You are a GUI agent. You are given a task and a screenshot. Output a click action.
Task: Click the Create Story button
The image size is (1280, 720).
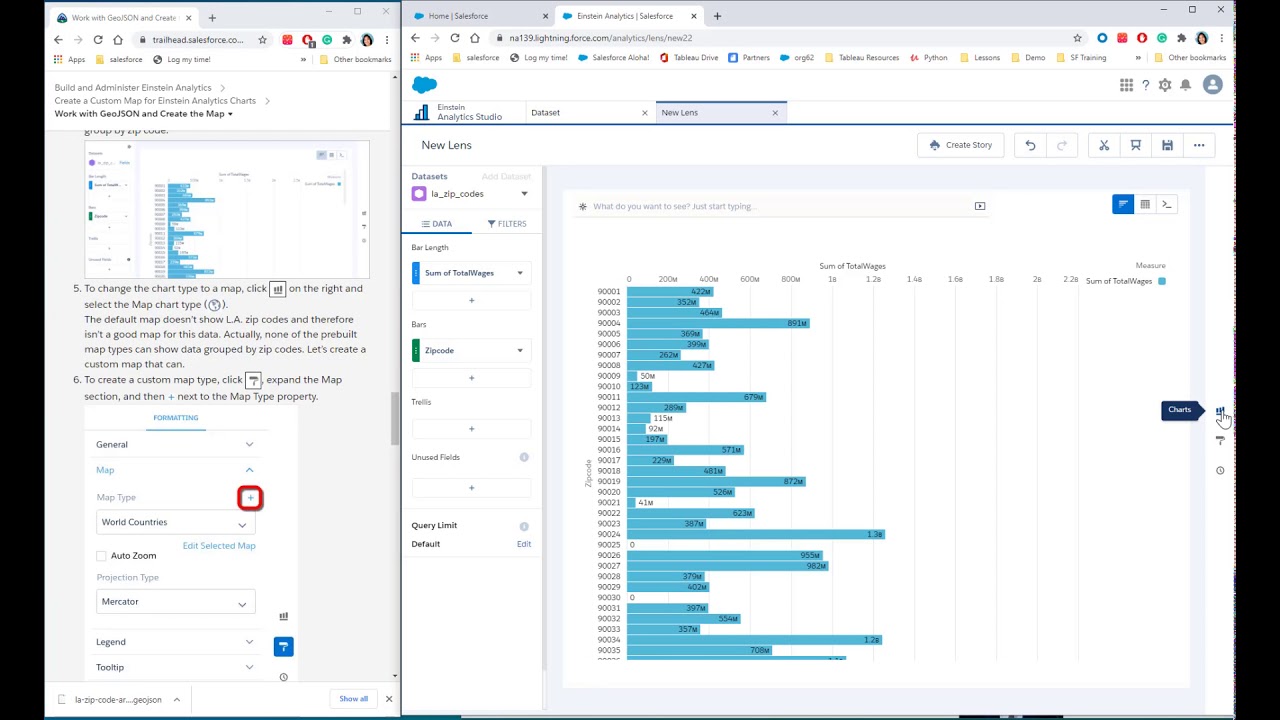pos(961,145)
